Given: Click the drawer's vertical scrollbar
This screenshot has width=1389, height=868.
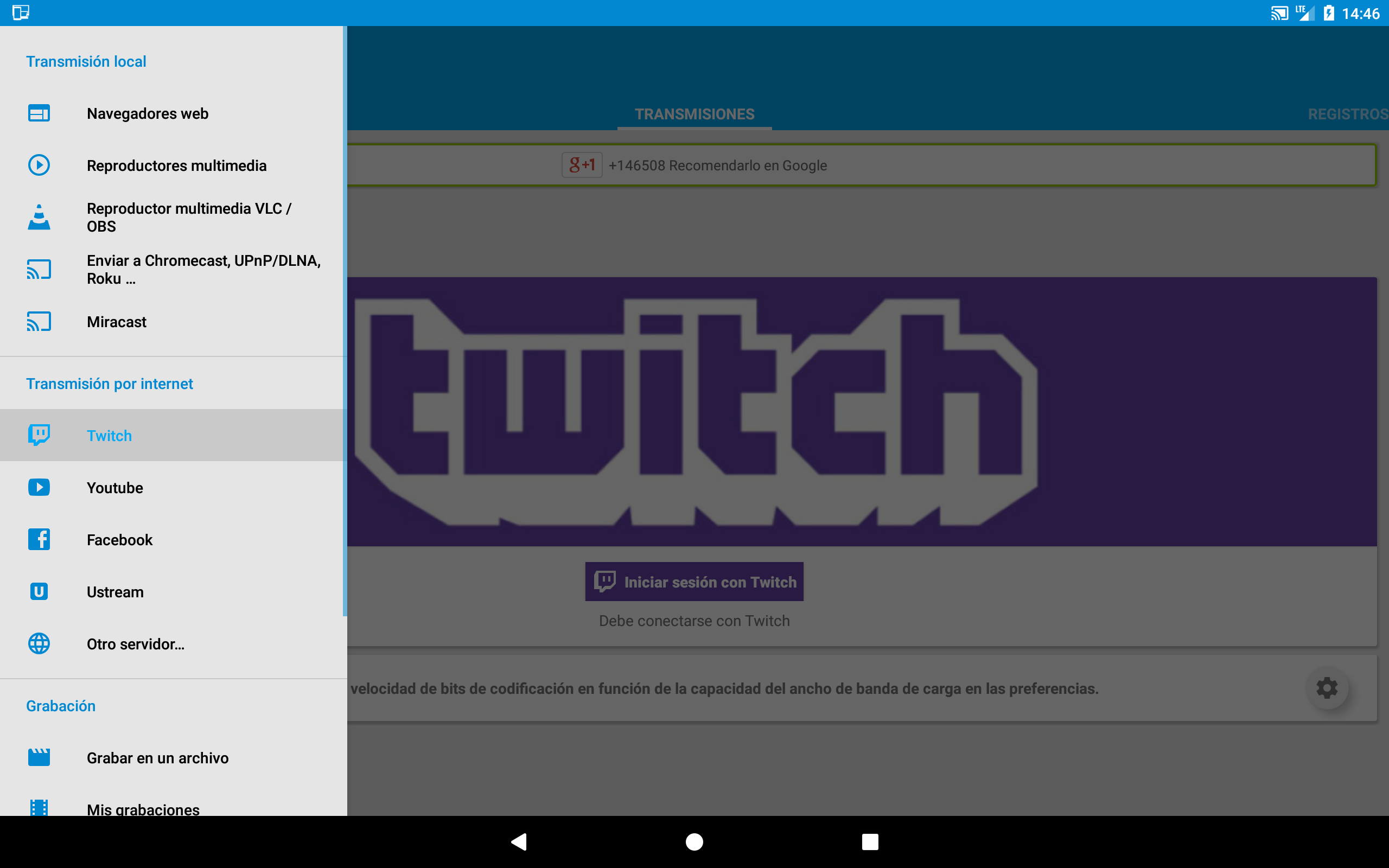Looking at the screenshot, I should coord(345,321).
